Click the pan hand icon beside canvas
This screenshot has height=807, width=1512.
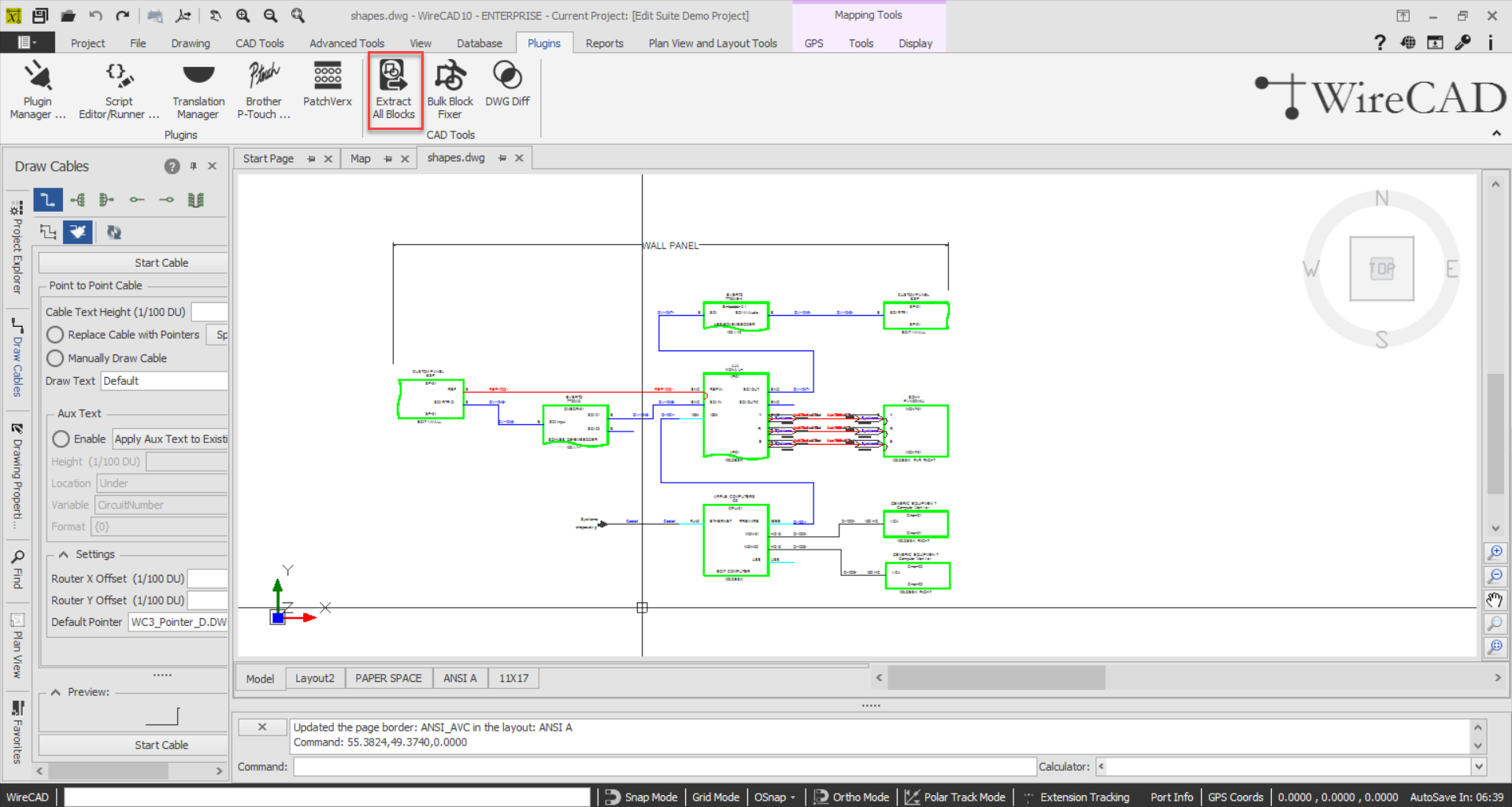click(1495, 600)
